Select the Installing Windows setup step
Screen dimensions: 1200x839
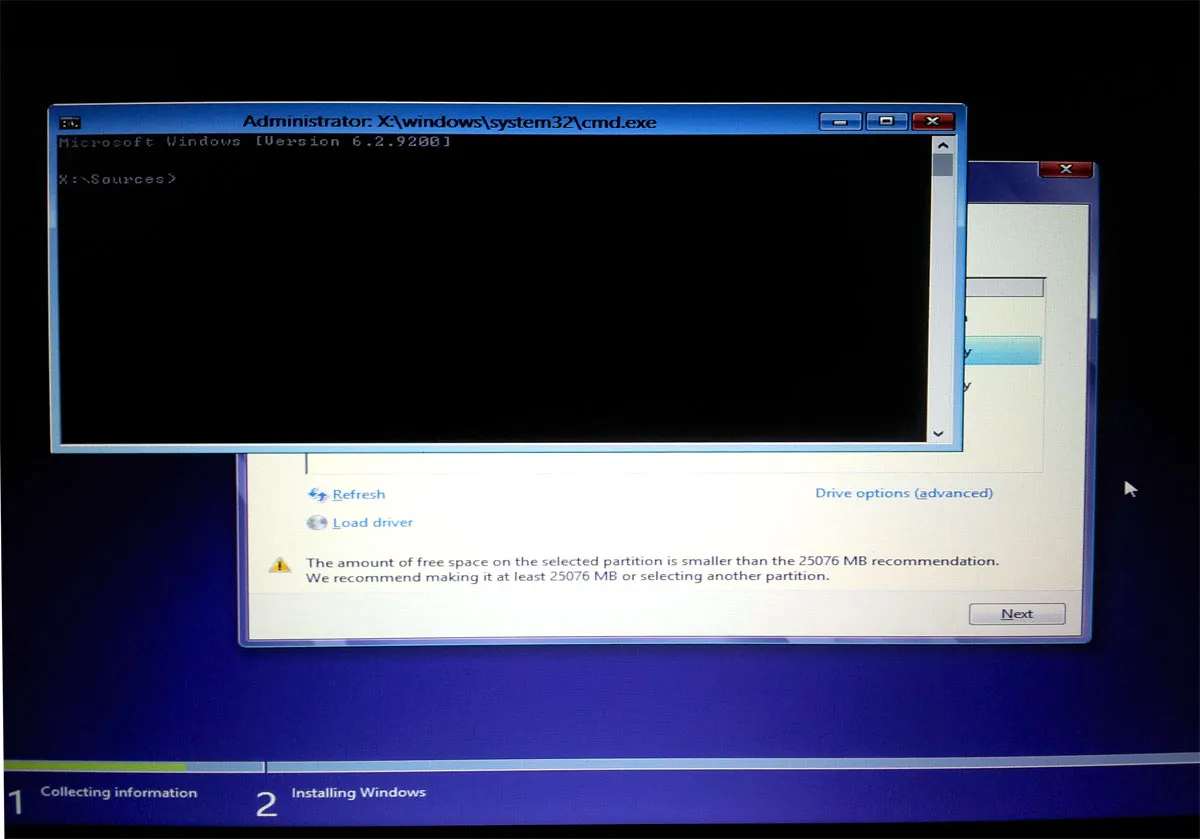click(358, 792)
